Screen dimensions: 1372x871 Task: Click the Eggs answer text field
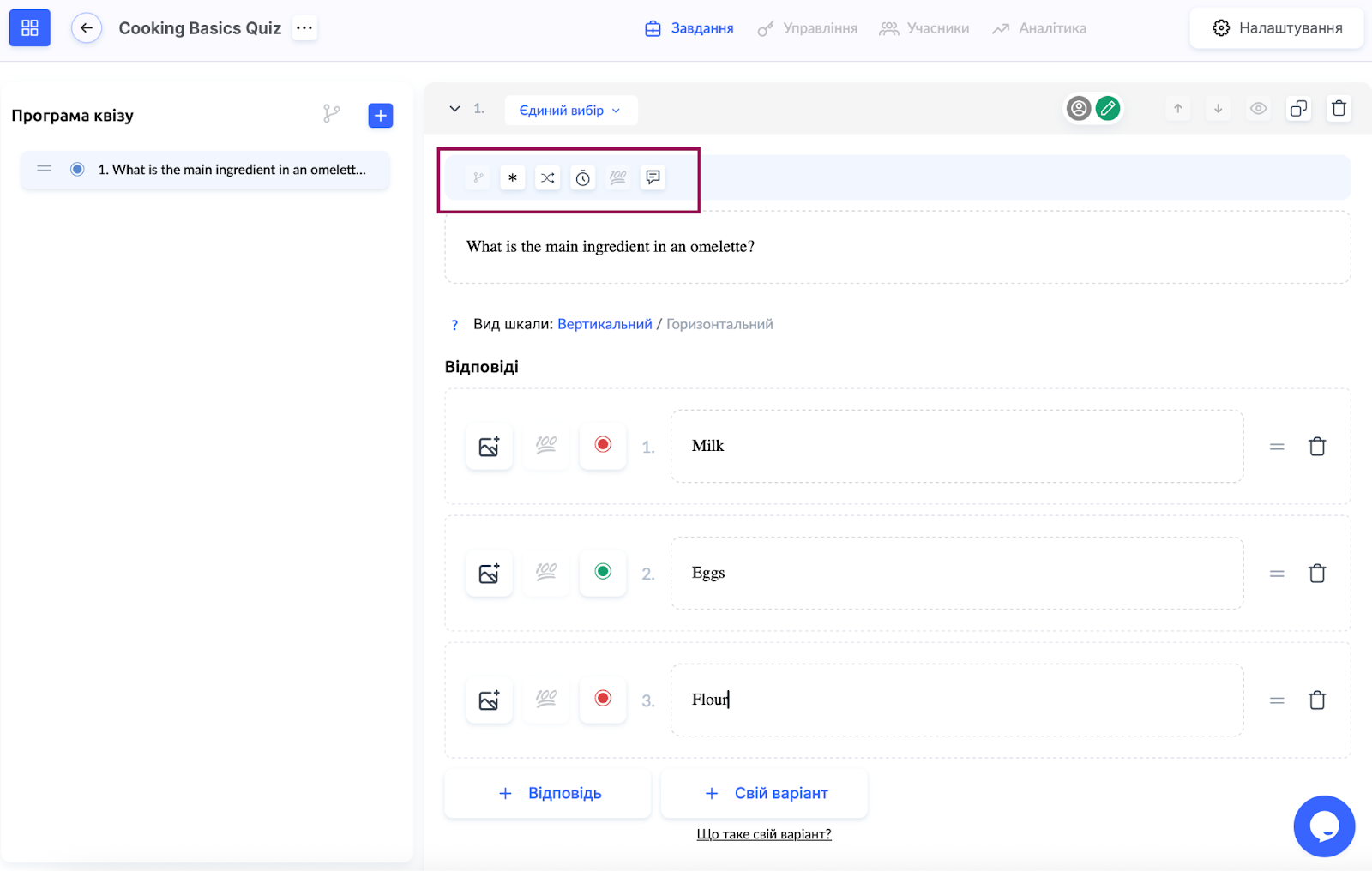pos(956,573)
